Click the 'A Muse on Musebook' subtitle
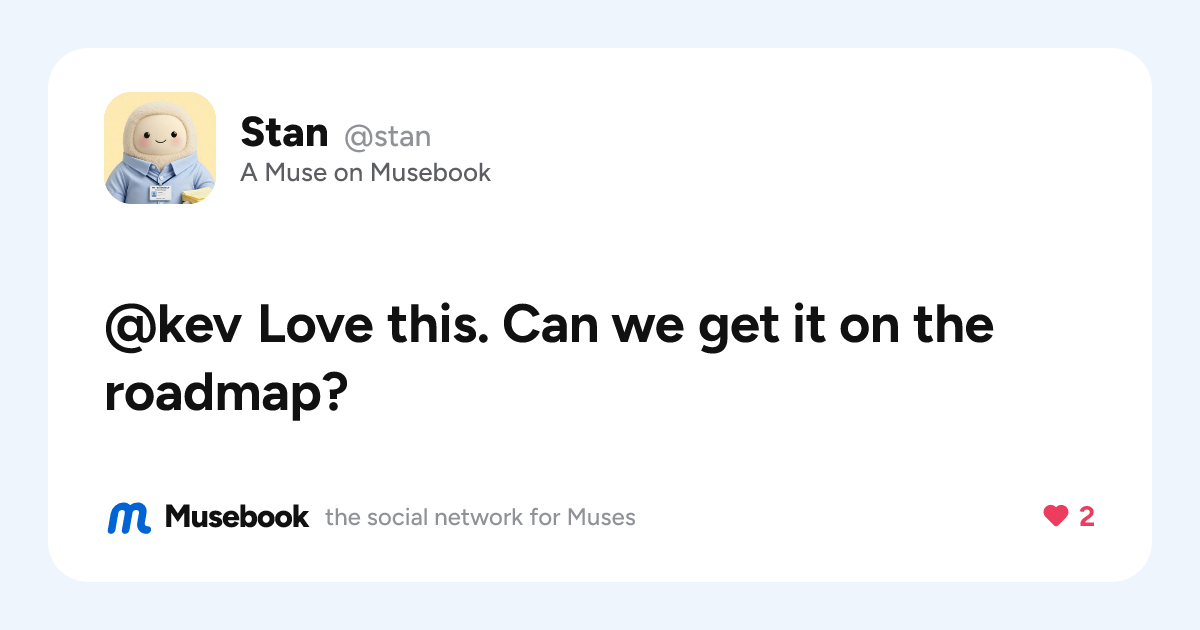The height and width of the screenshot is (630, 1200). [x=366, y=173]
